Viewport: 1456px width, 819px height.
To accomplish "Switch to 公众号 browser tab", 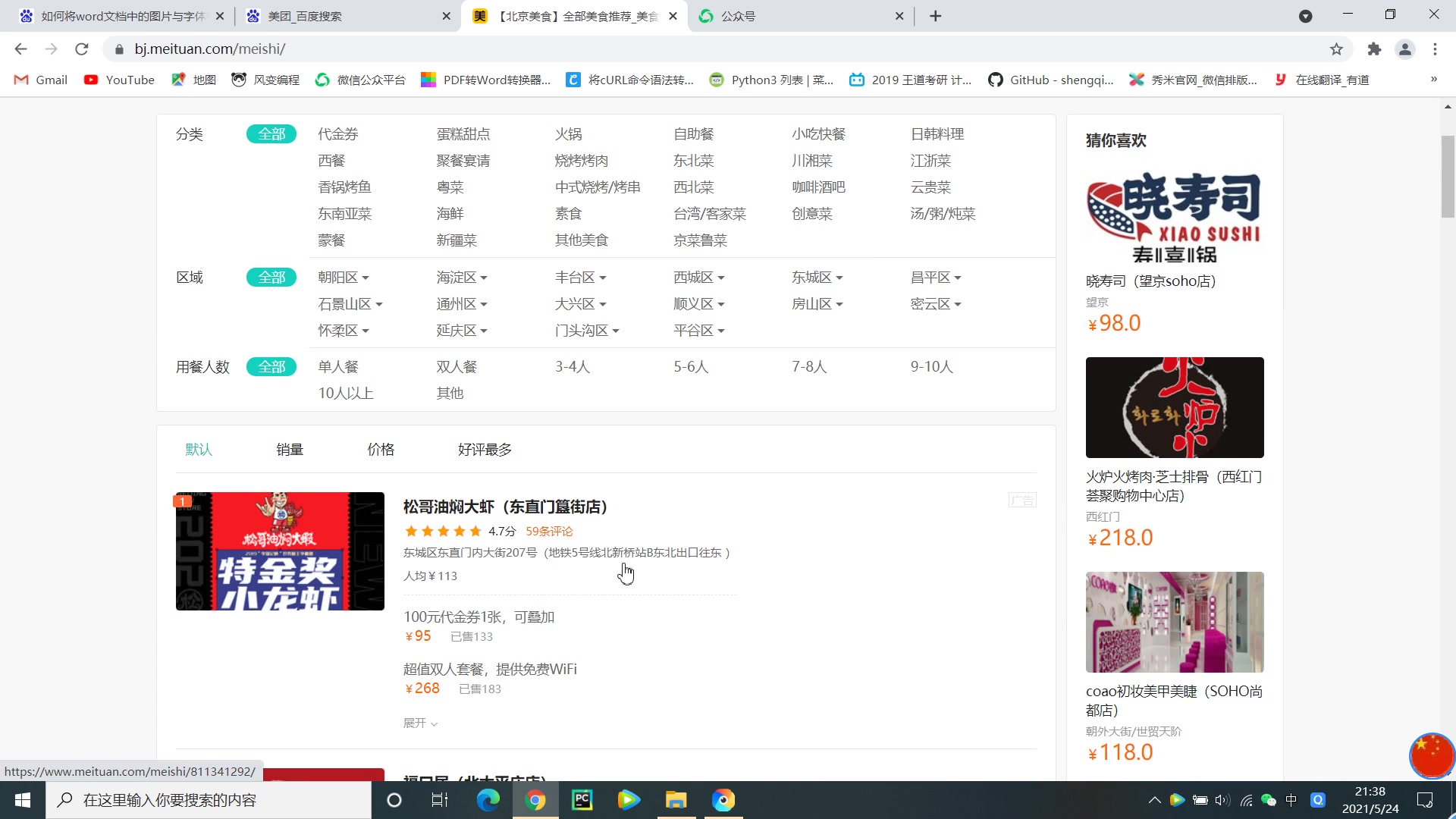I will point(800,16).
